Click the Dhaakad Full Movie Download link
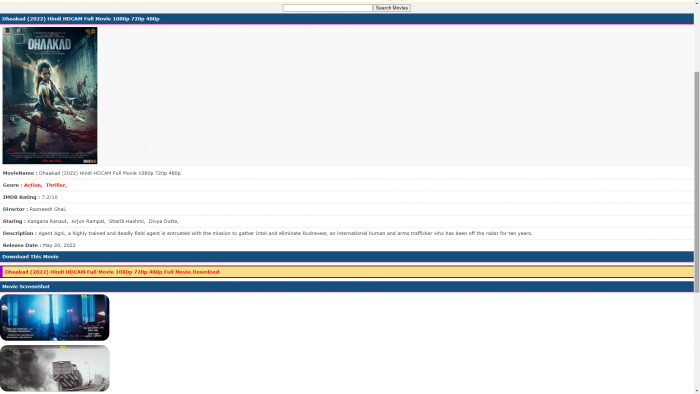The image size is (700, 394). point(112,272)
